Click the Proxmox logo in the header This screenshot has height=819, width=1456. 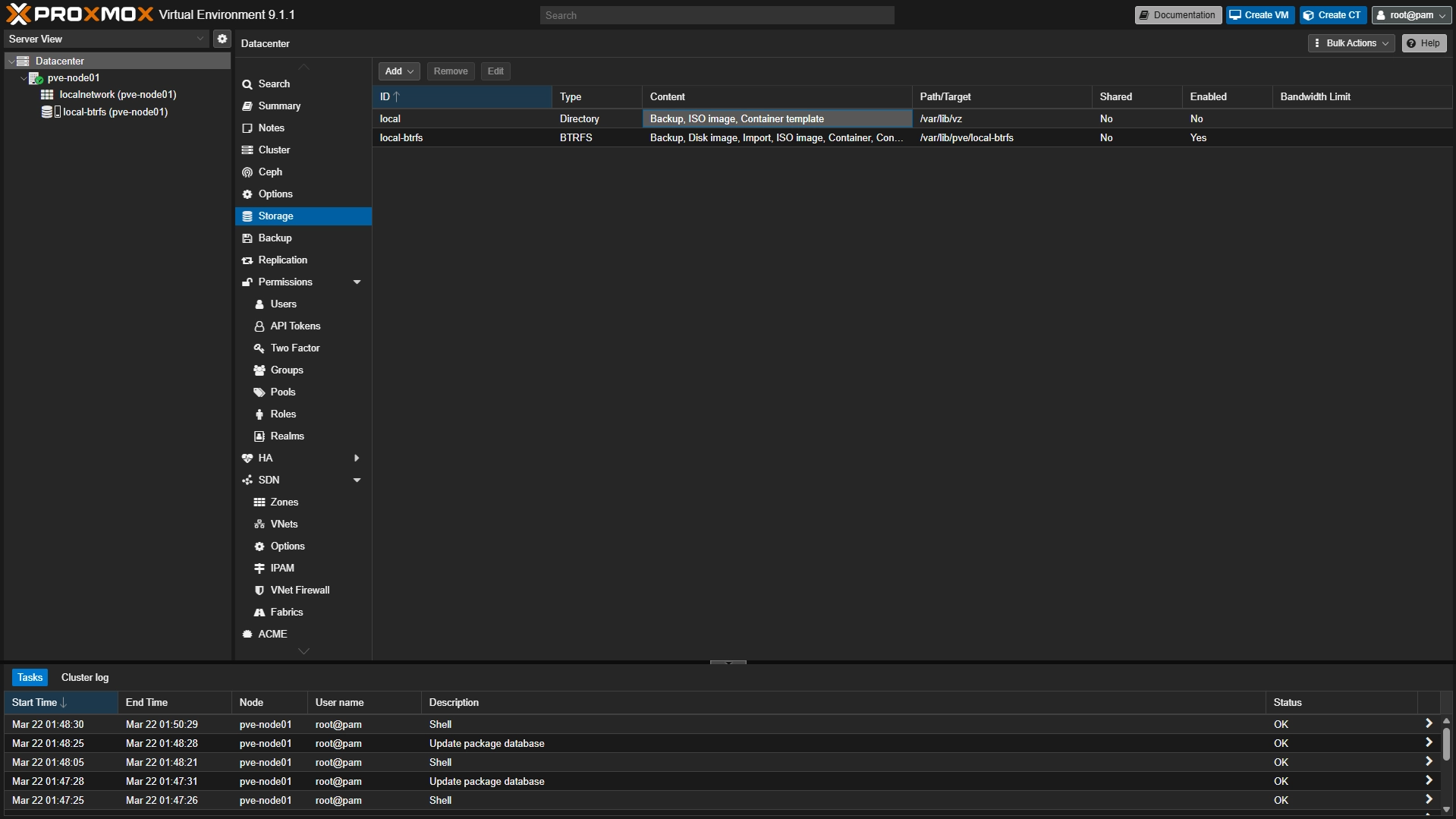coord(80,14)
